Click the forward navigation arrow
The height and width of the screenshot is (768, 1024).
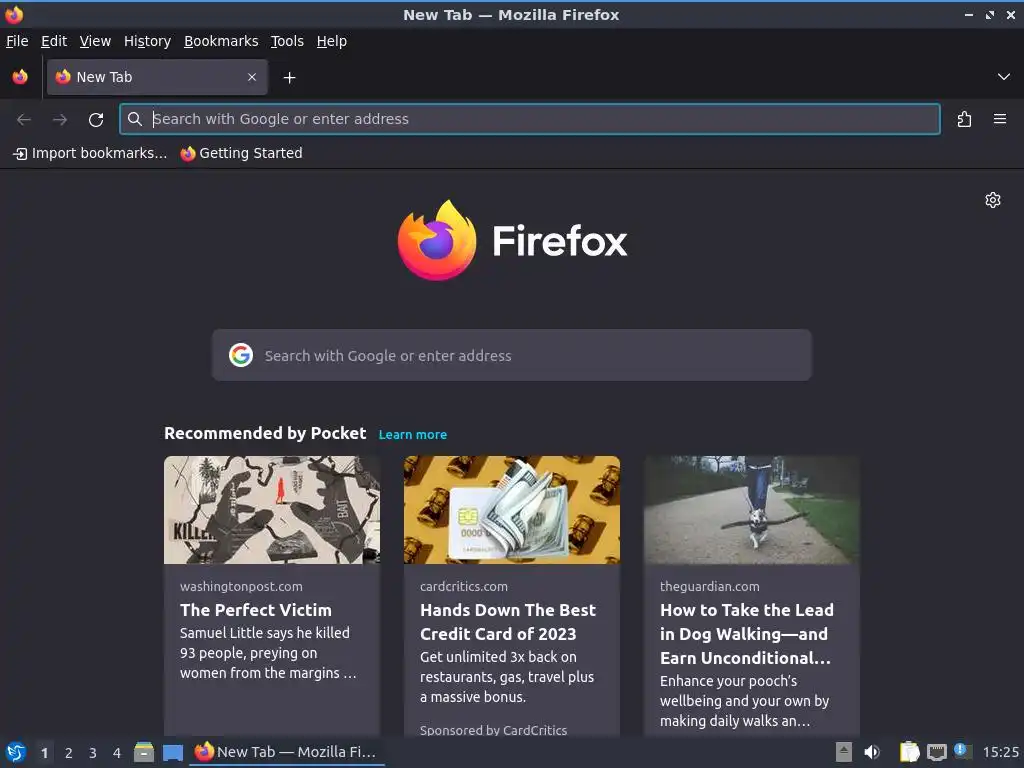(60, 120)
